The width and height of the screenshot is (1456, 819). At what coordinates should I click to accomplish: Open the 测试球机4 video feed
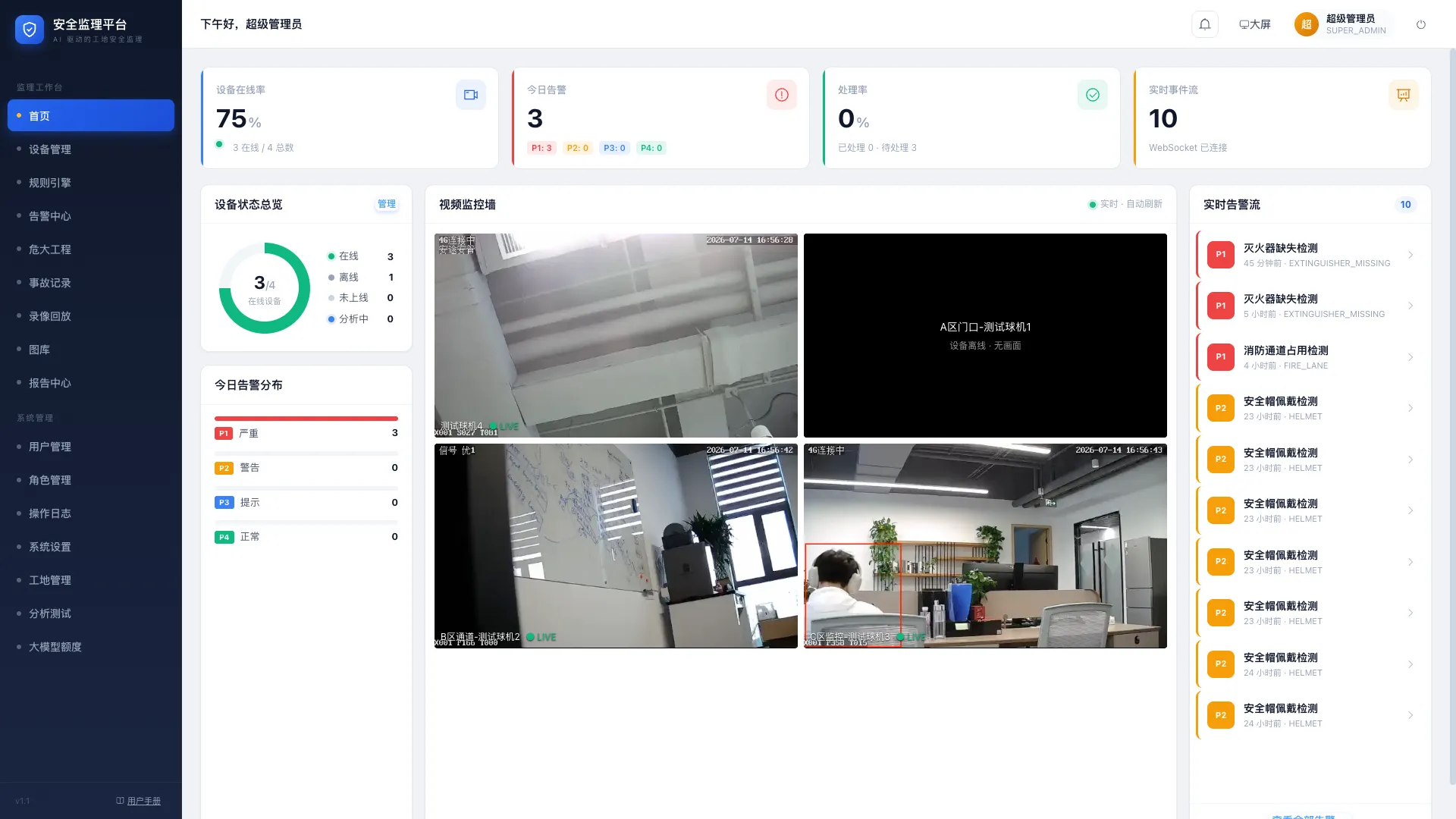[x=616, y=335]
